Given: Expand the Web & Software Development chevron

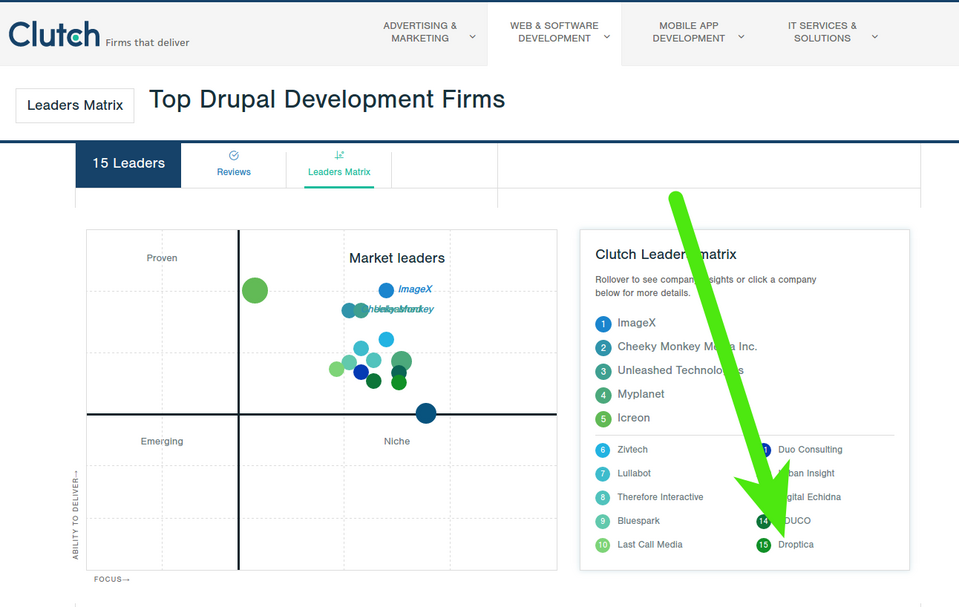Looking at the screenshot, I should point(607,37).
